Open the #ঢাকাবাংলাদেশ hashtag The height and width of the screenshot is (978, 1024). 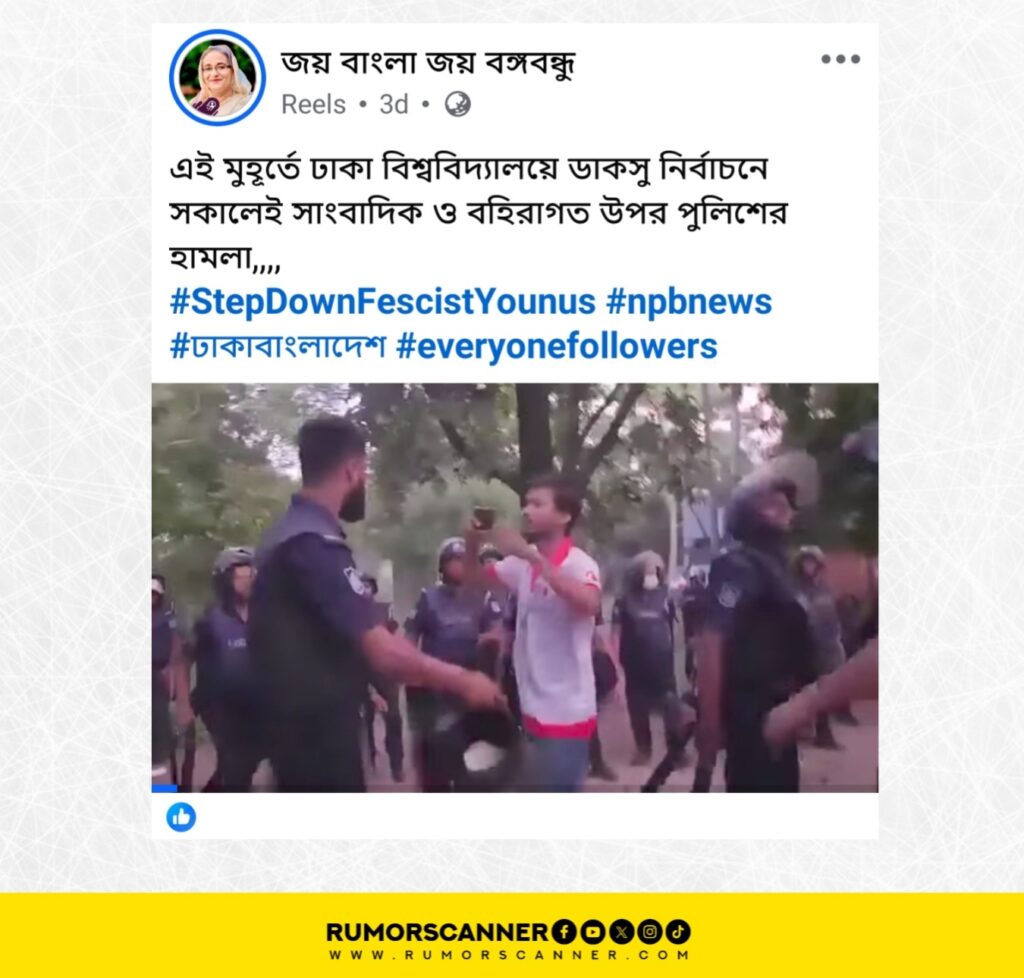pyautogui.click(x=278, y=346)
